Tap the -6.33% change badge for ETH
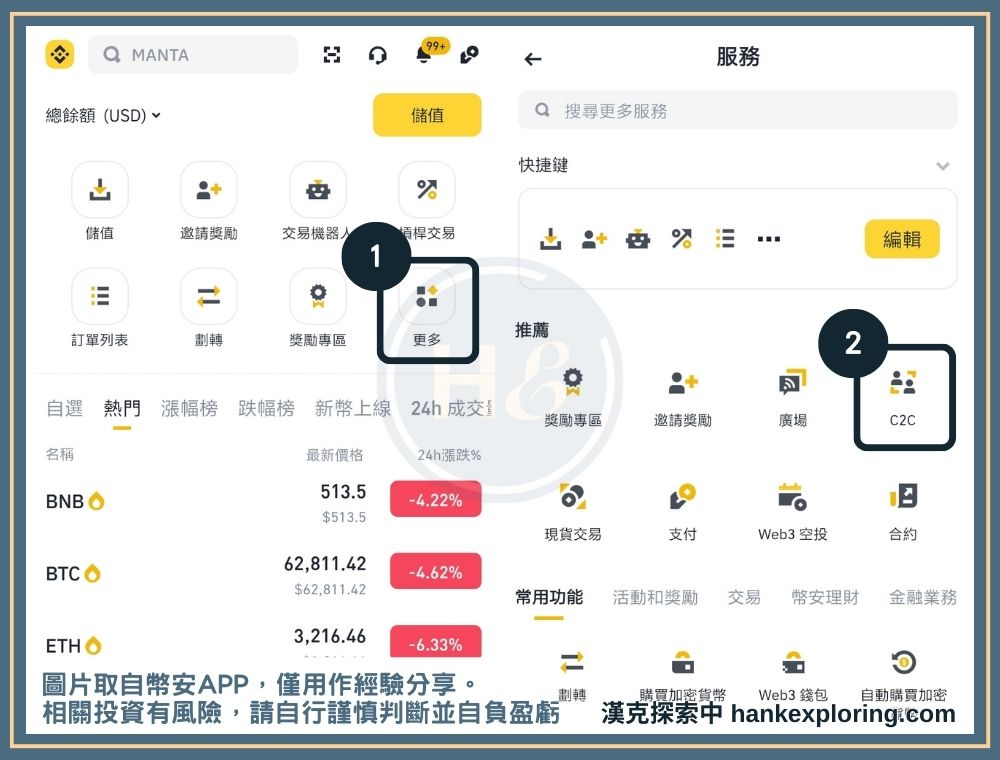Viewport: 1000px width, 760px height. click(436, 642)
